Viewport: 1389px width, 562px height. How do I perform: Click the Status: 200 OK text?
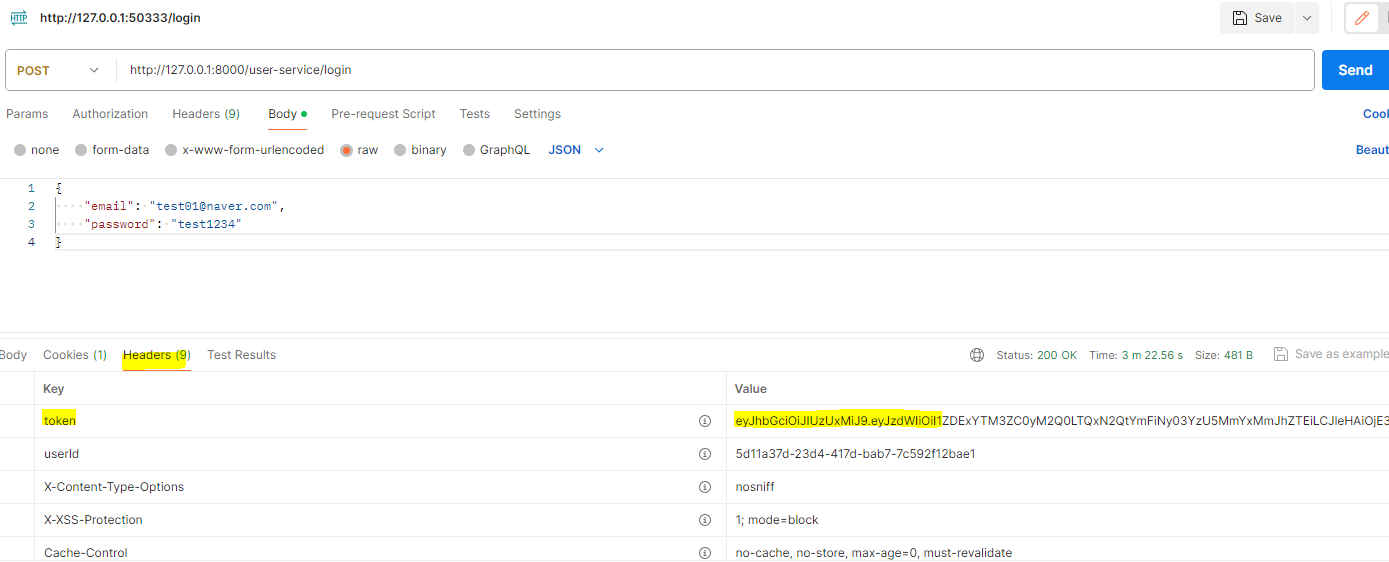(1037, 355)
